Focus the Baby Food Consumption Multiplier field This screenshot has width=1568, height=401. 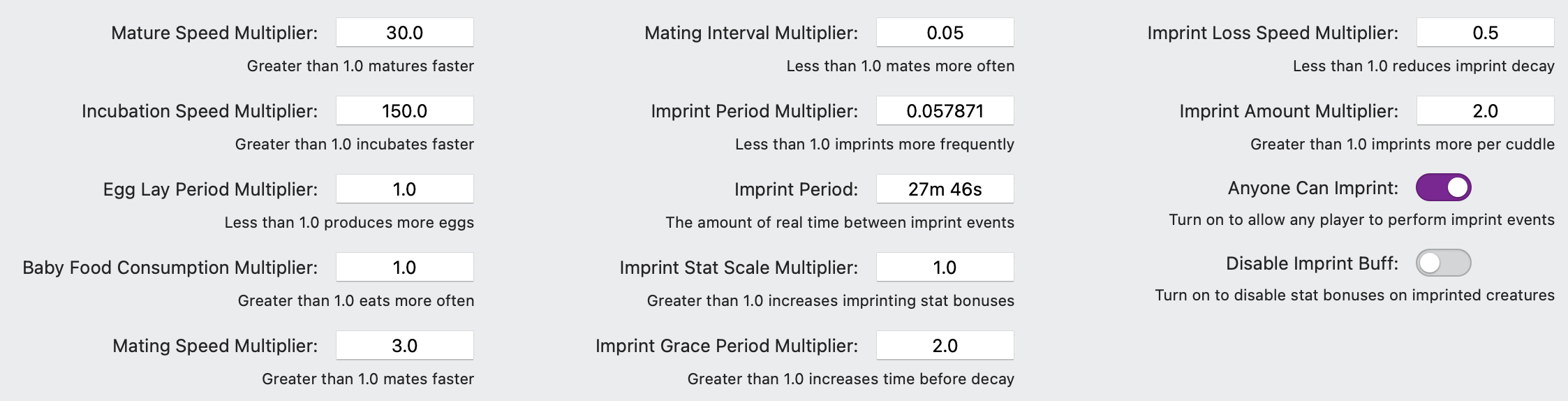click(x=405, y=268)
